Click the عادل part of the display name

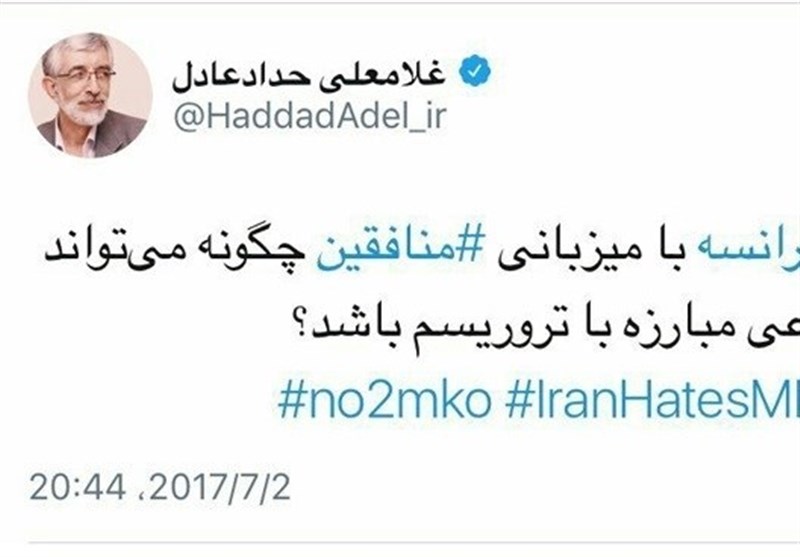[x=206, y=77]
